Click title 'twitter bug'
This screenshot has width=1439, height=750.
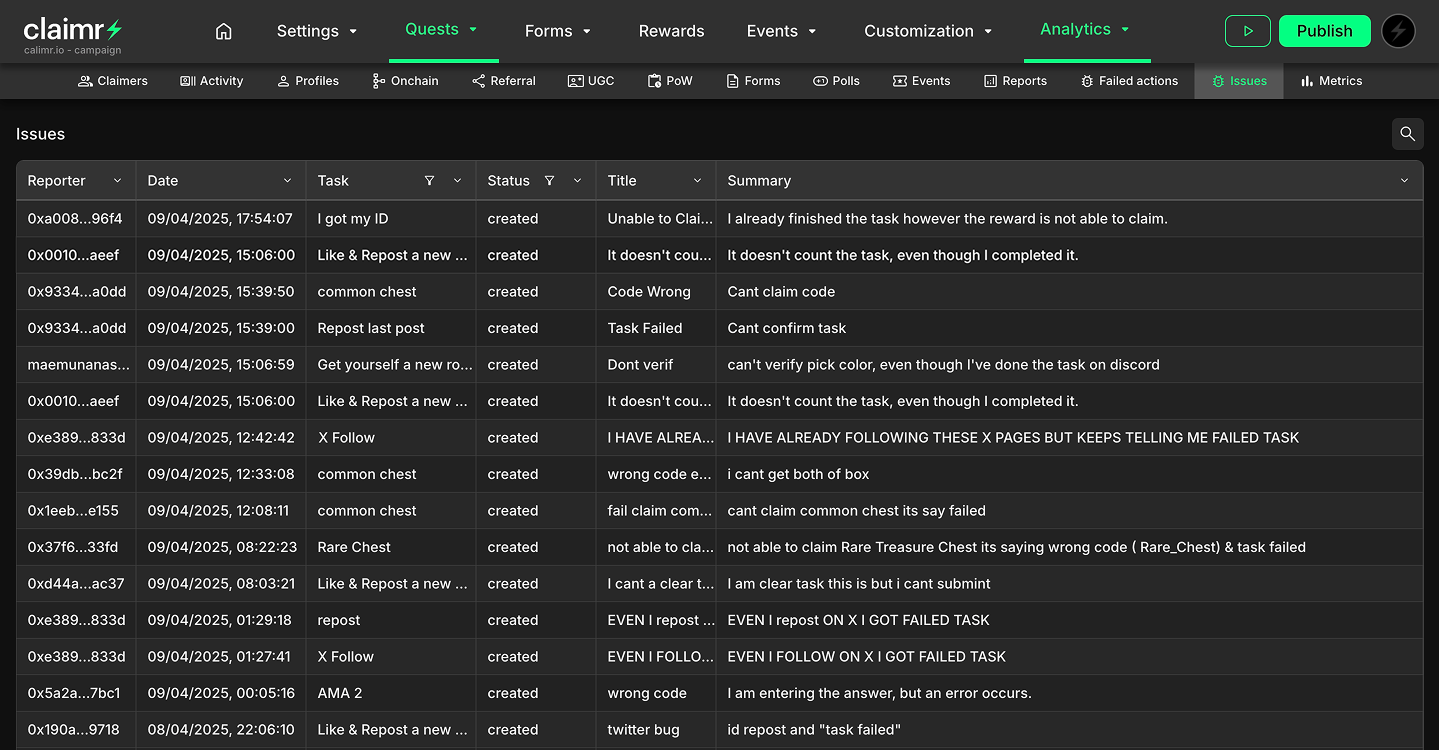[644, 730]
